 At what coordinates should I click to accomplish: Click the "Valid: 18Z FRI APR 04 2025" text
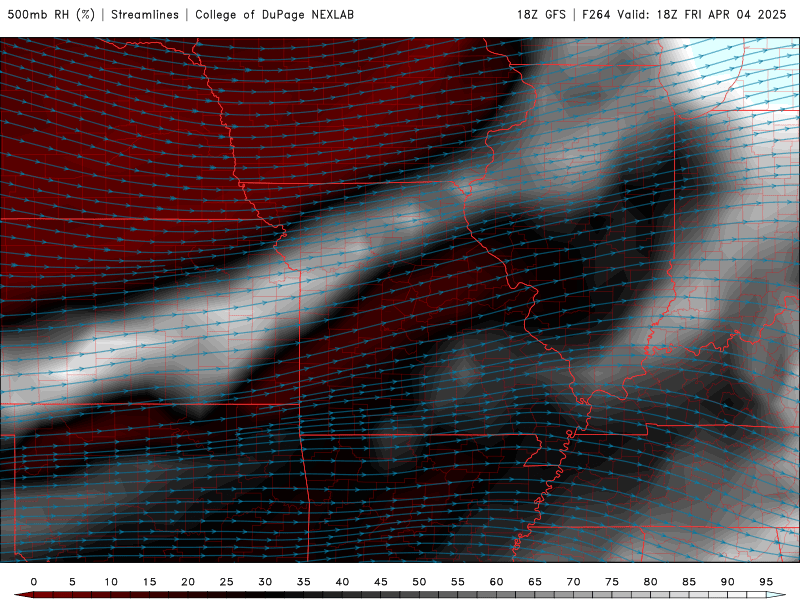coord(702,15)
